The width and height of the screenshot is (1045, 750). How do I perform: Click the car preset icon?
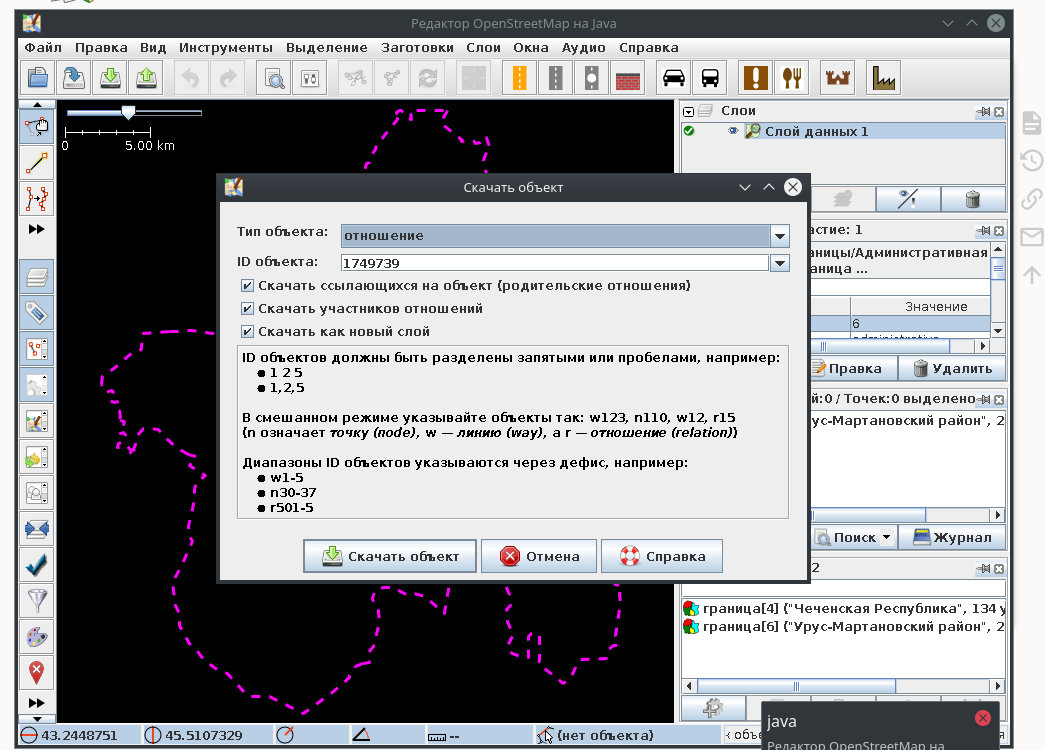[674, 77]
